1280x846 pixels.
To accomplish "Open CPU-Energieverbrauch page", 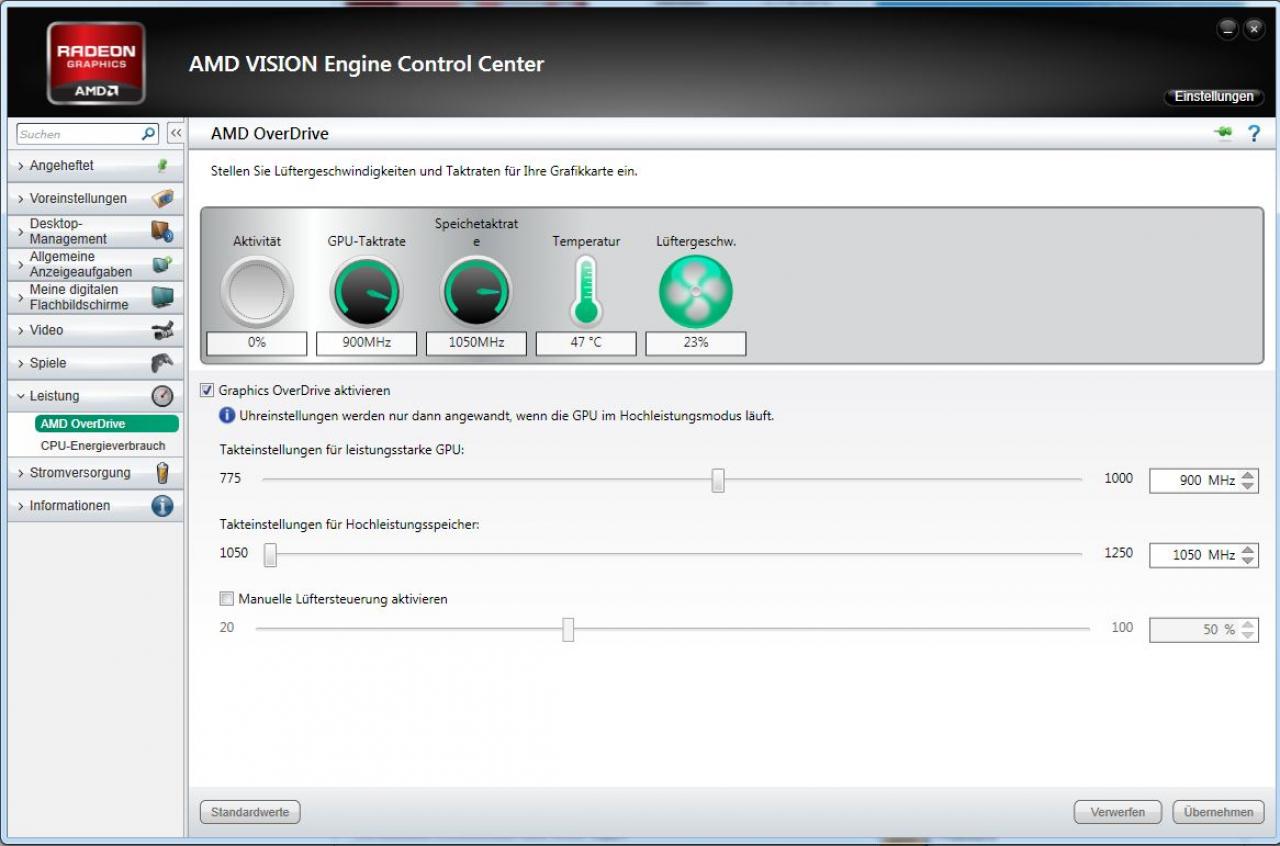I will pyautogui.click(x=103, y=446).
